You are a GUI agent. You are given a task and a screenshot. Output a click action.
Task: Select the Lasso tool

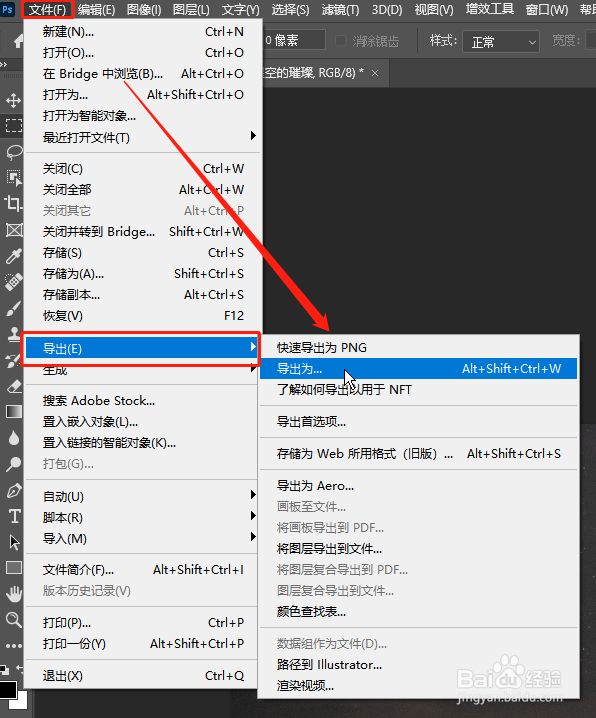pos(14,152)
